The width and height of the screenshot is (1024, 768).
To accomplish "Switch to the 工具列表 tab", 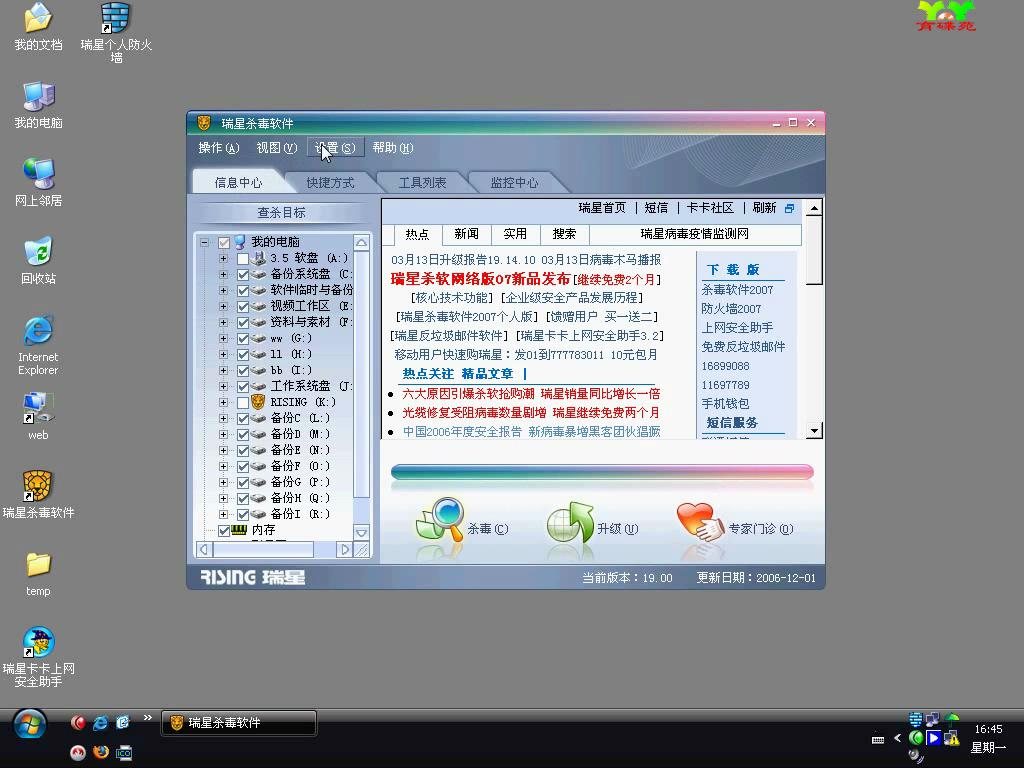I will point(423,183).
